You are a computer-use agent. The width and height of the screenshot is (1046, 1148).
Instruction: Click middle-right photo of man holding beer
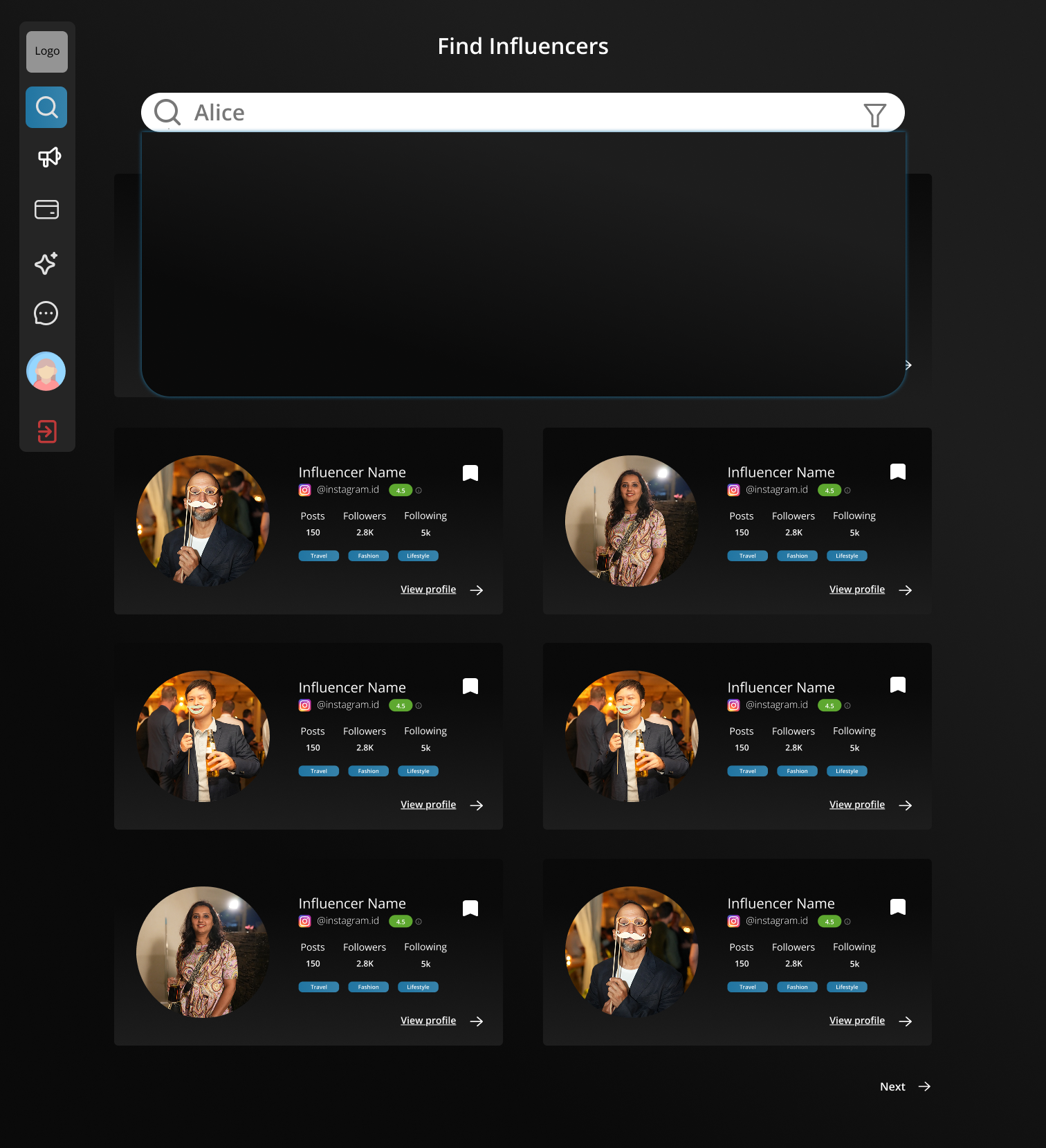[x=632, y=736]
